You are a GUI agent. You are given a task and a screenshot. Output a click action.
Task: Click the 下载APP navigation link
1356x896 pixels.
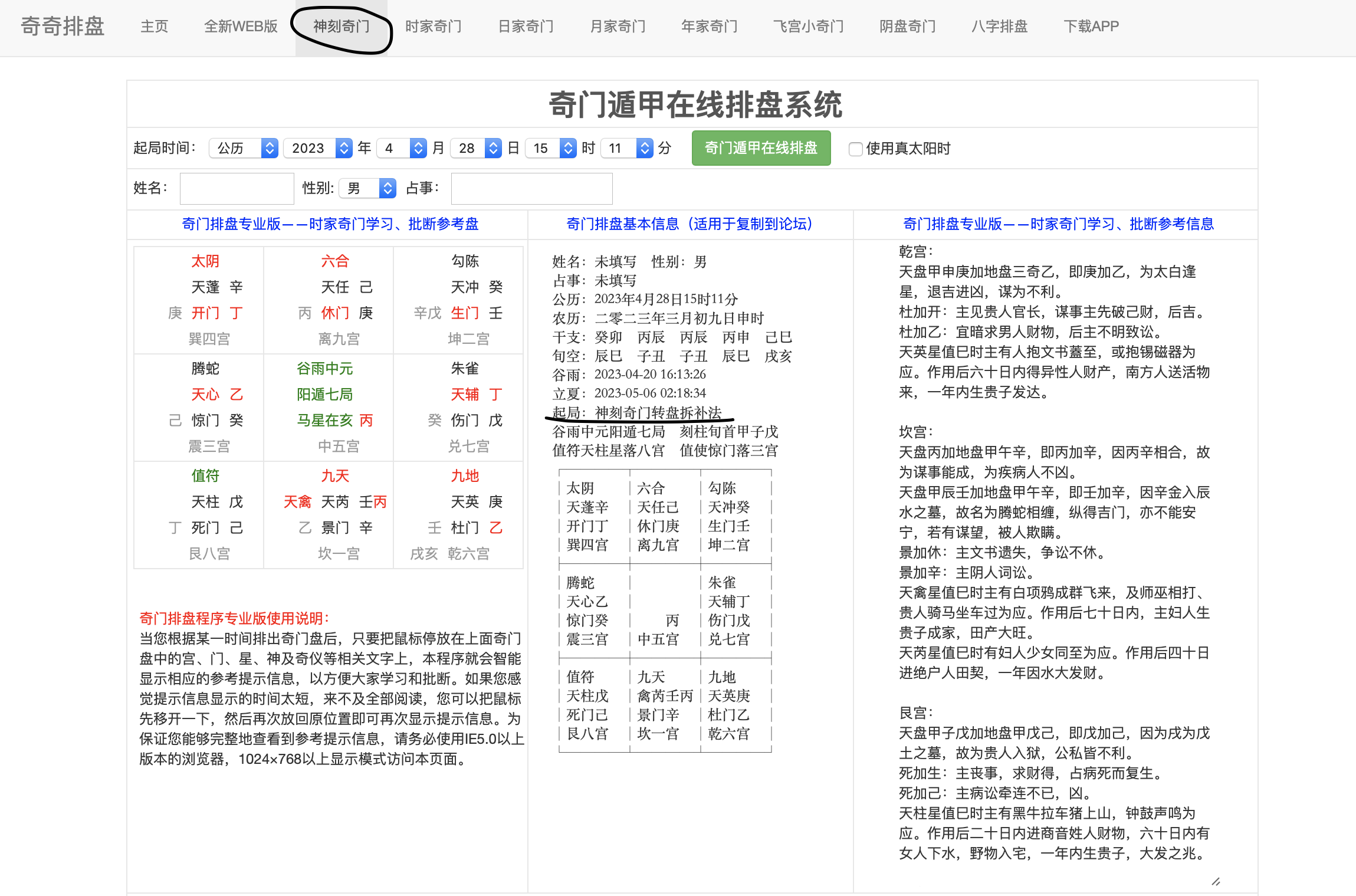click(x=1091, y=27)
